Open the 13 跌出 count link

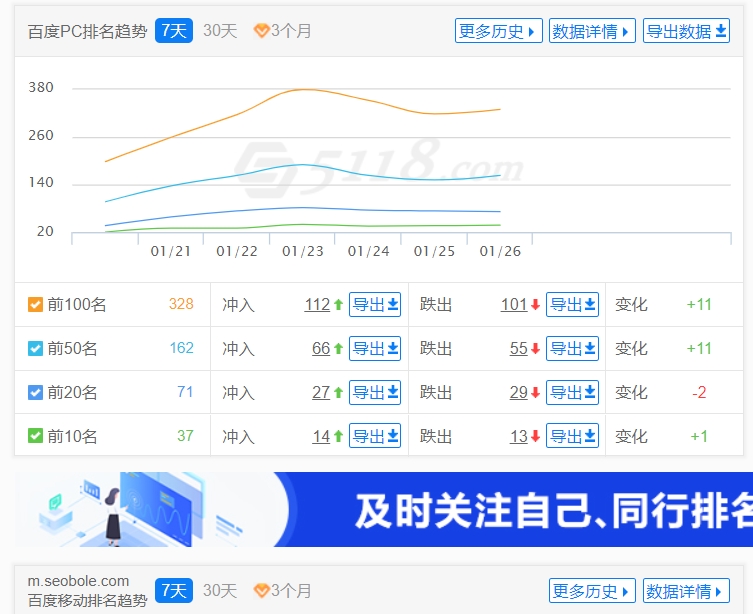[519, 436]
